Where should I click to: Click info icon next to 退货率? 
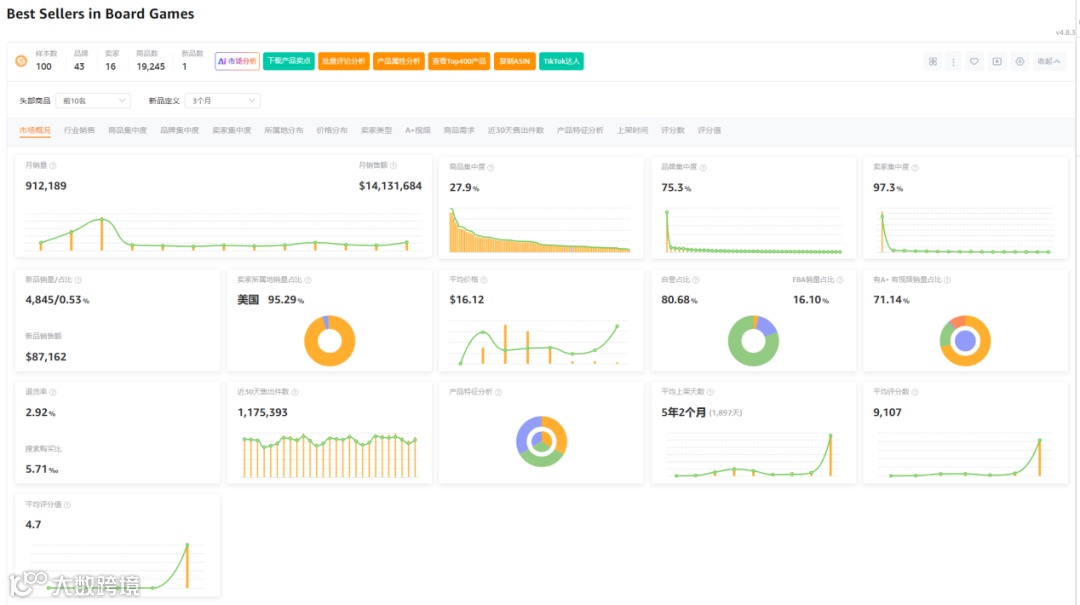tap(53, 392)
